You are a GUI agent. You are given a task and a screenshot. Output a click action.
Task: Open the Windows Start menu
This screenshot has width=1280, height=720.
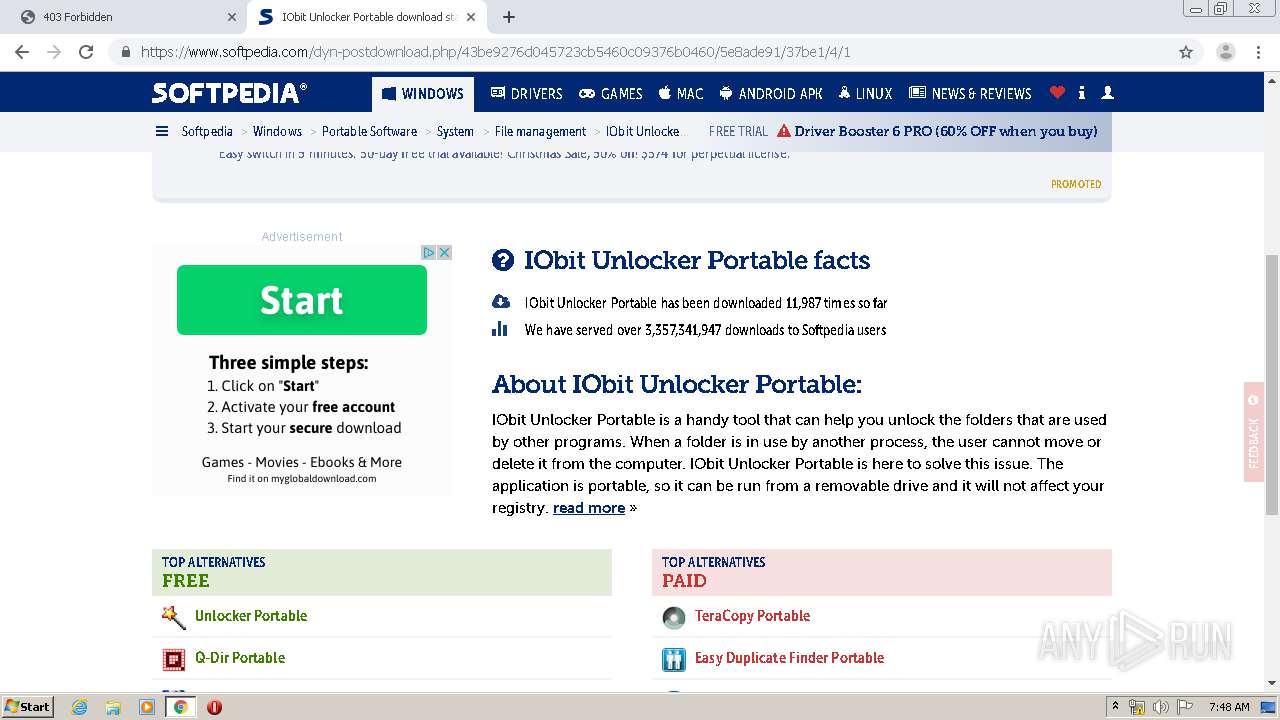pos(28,706)
